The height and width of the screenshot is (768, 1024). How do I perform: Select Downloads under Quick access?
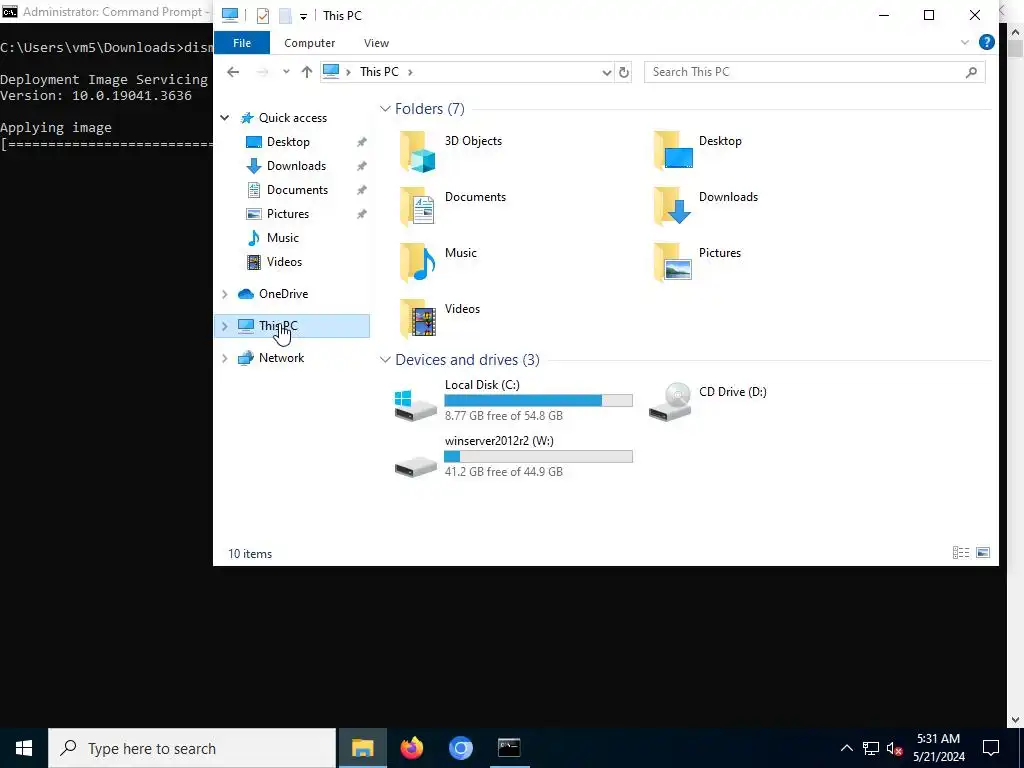tap(296, 166)
